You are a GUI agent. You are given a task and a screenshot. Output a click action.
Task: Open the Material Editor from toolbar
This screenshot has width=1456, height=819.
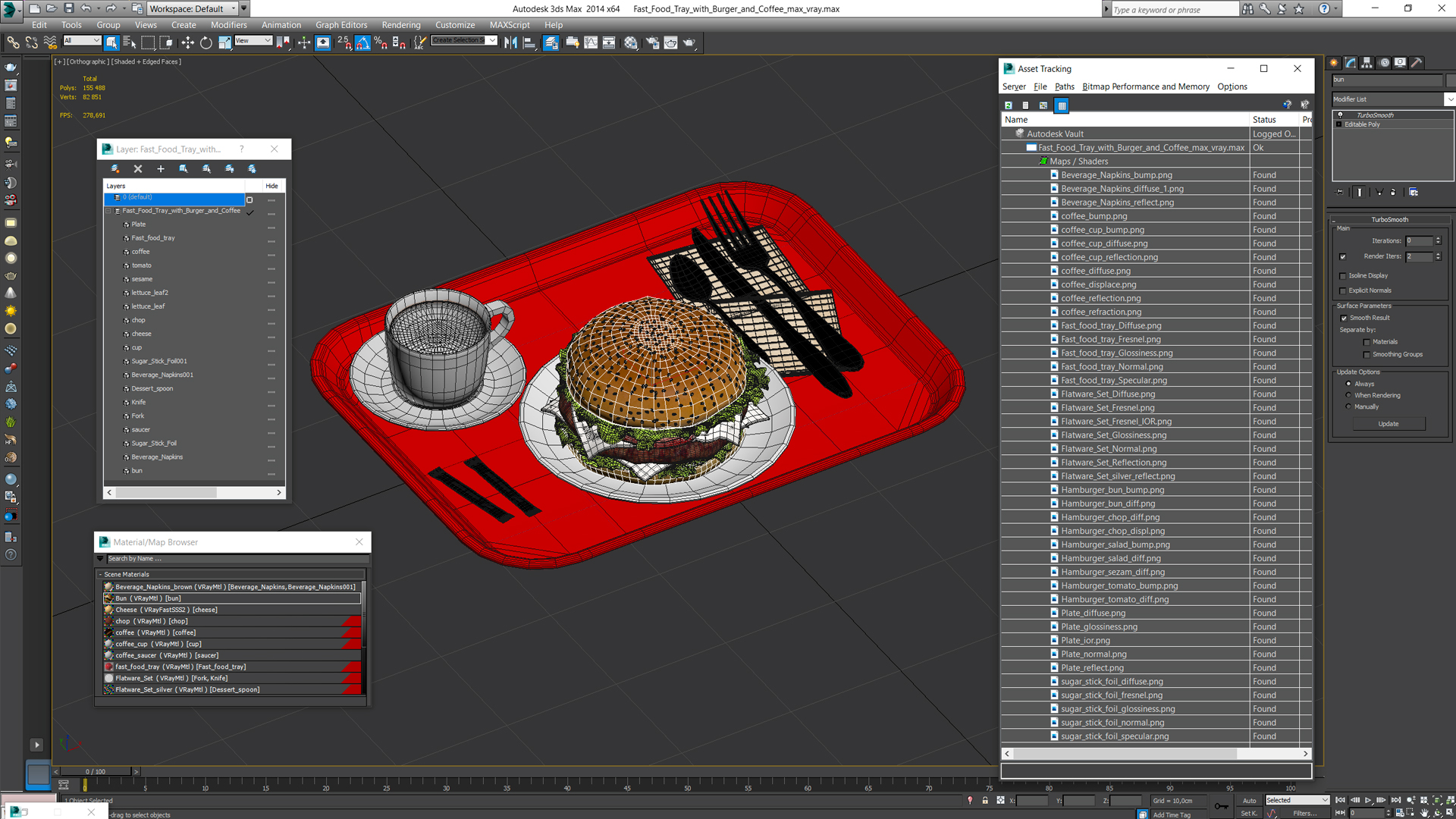[631, 43]
